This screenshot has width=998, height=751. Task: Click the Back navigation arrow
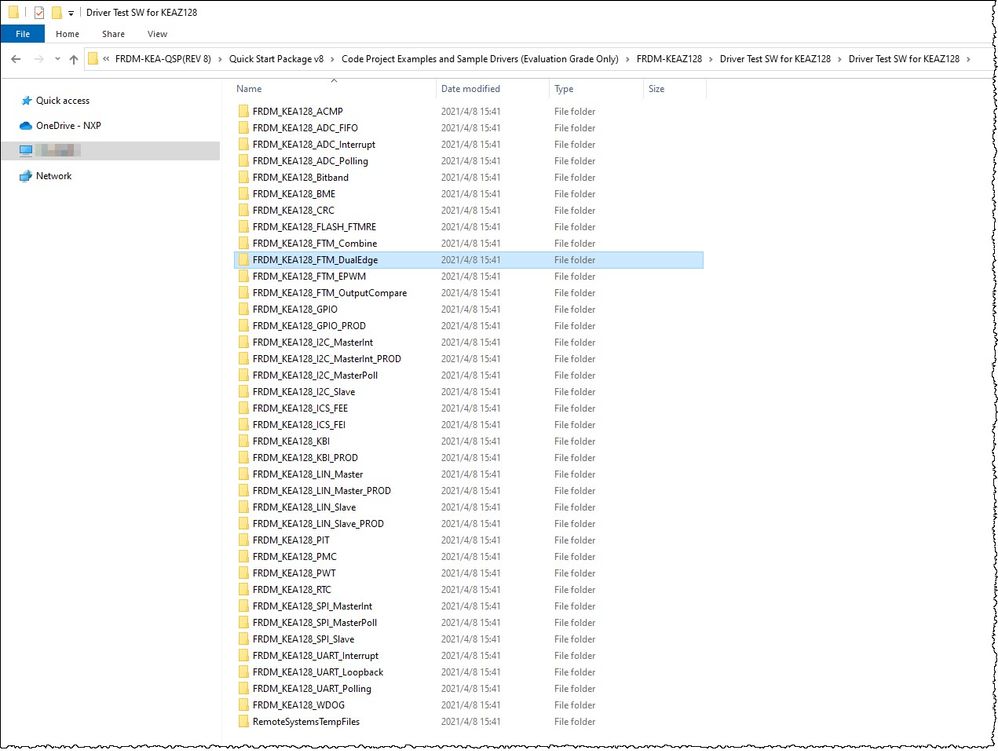click(16, 59)
